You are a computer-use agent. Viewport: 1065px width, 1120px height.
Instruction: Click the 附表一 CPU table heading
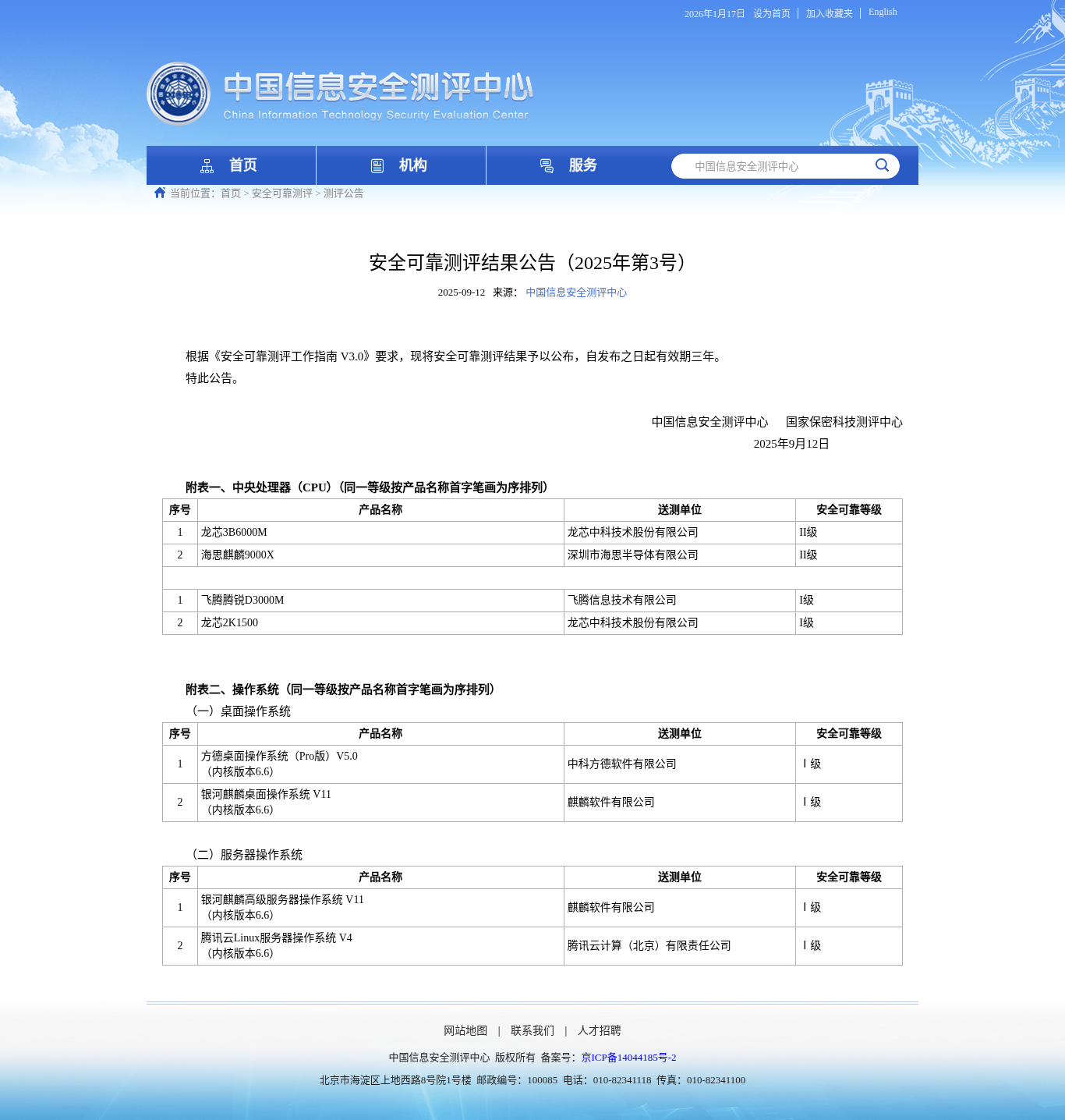370,487
